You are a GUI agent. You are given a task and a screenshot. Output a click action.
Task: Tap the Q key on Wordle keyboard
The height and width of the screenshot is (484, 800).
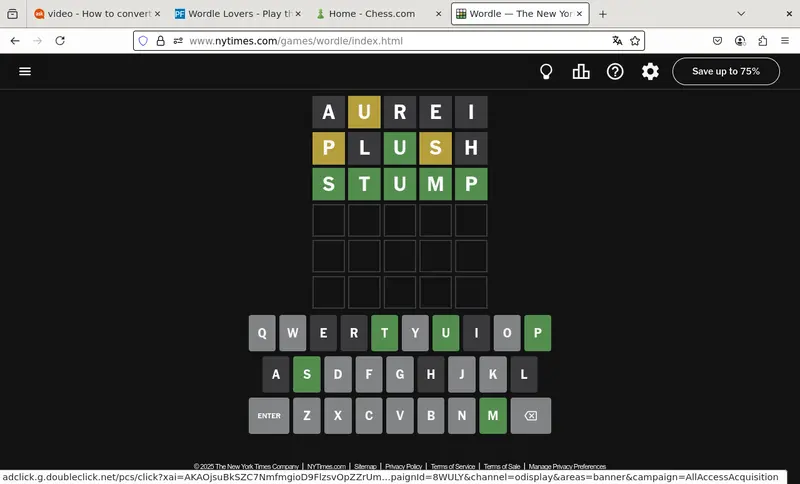coord(262,333)
